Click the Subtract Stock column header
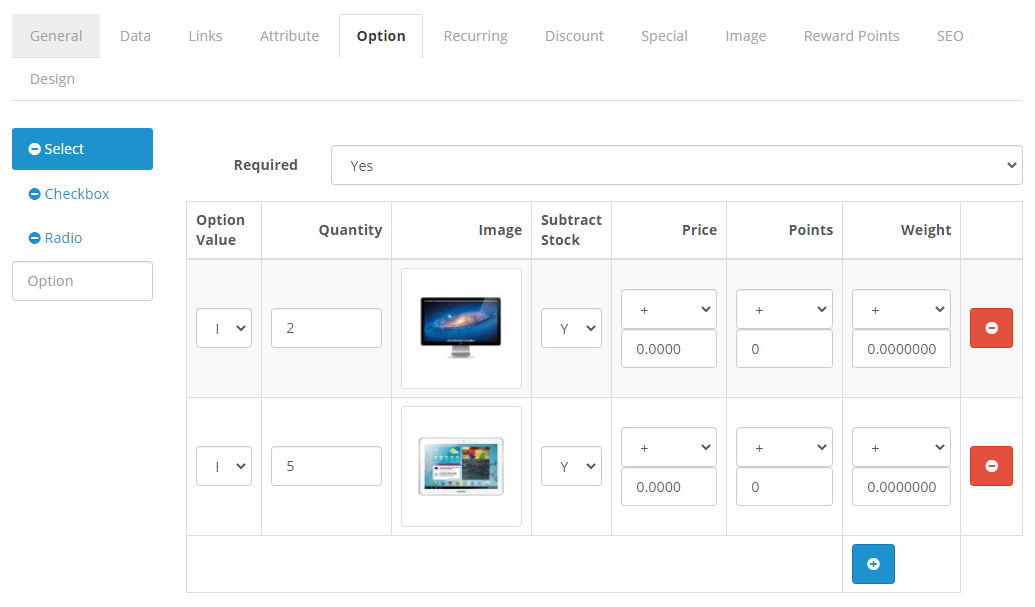This screenshot has height=607, width=1035. (x=571, y=230)
